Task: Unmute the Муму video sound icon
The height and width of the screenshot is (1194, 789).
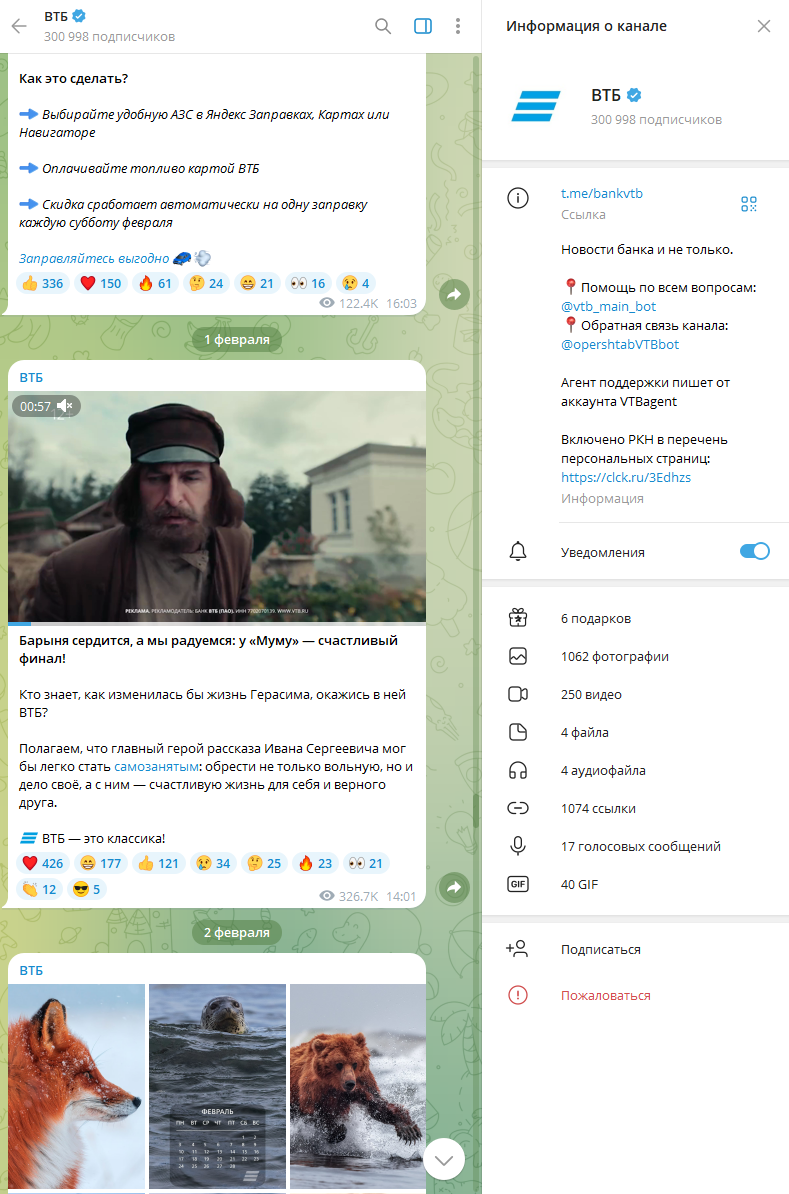Action: tap(65, 406)
